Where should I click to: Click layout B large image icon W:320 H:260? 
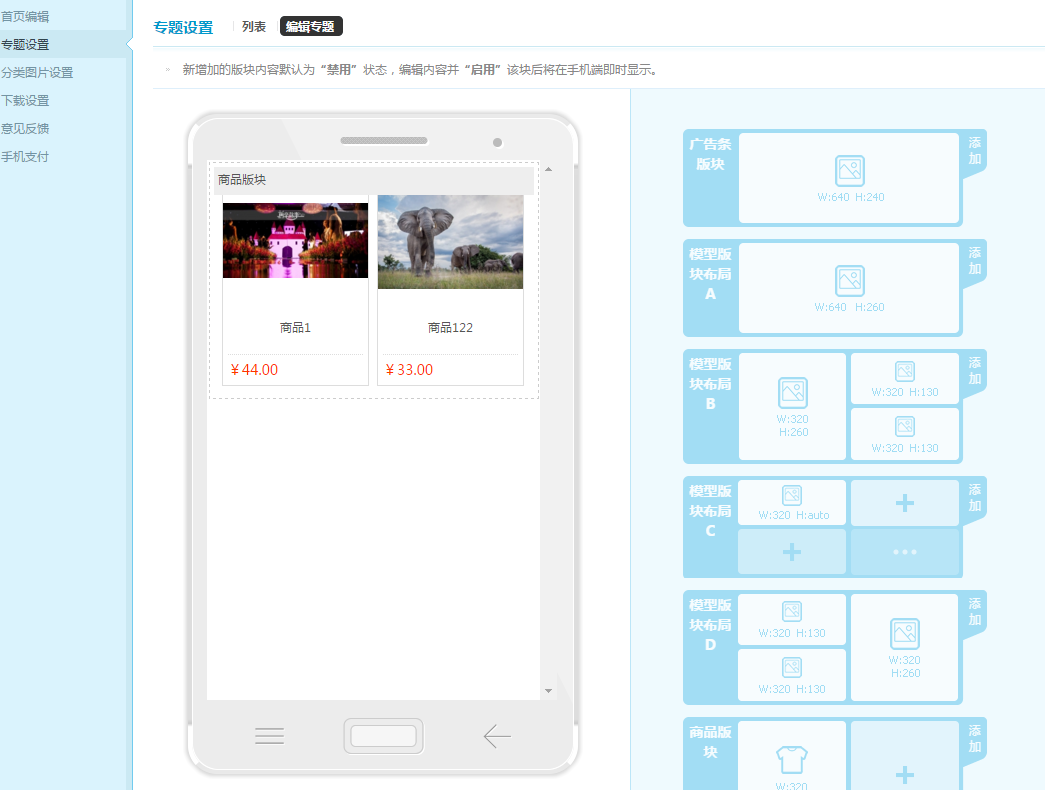(792, 393)
